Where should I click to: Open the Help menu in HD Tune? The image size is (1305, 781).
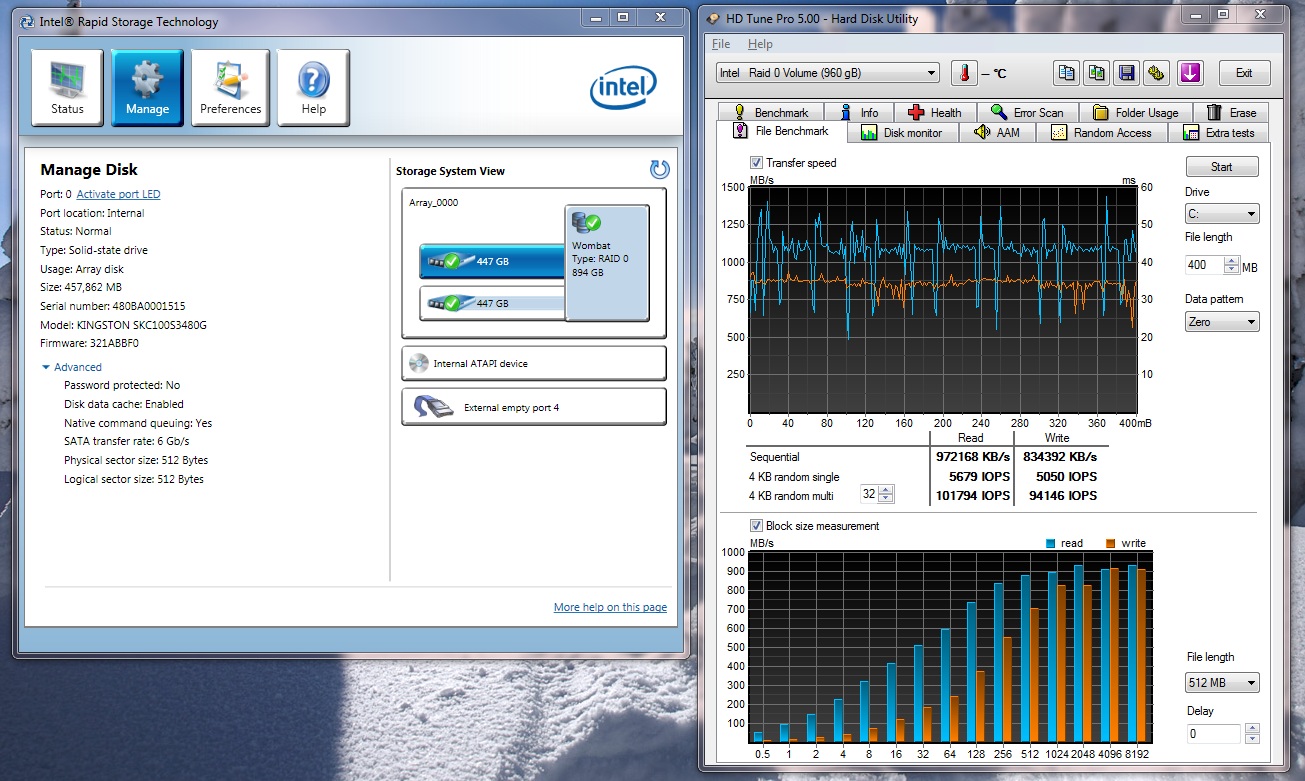[x=760, y=44]
